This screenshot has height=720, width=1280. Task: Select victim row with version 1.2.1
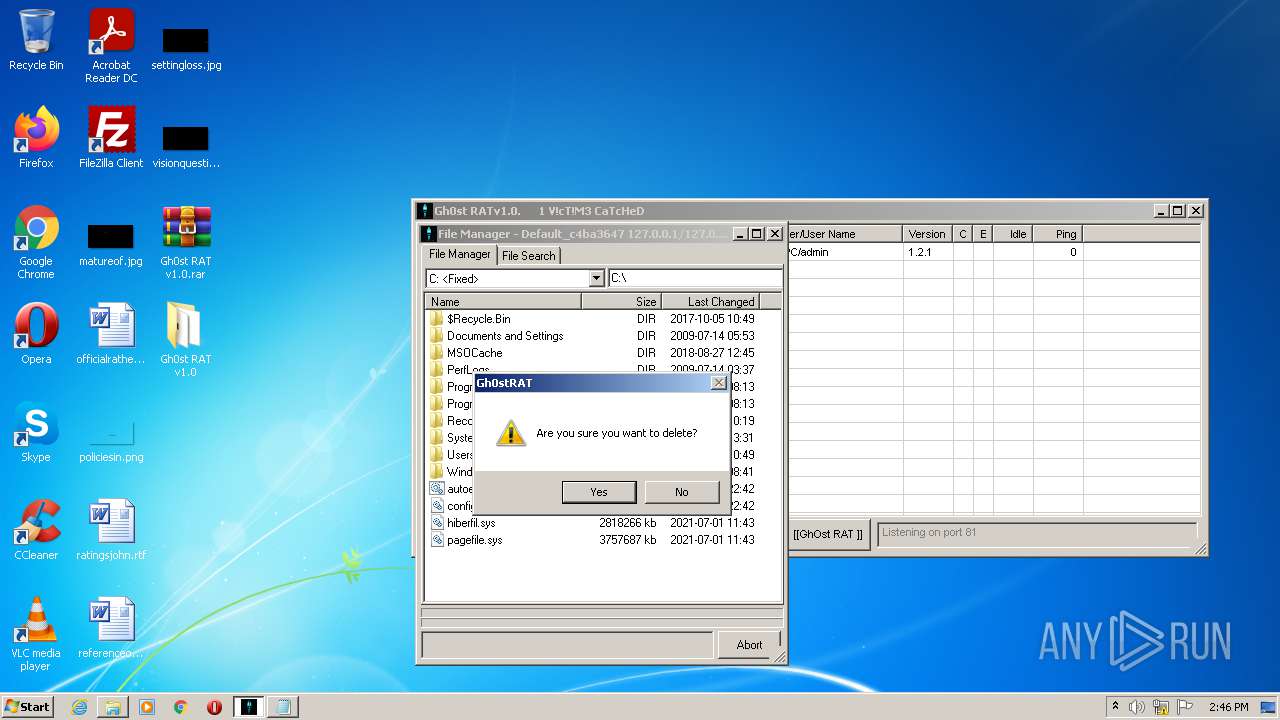pyautogui.click(x=993, y=253)
